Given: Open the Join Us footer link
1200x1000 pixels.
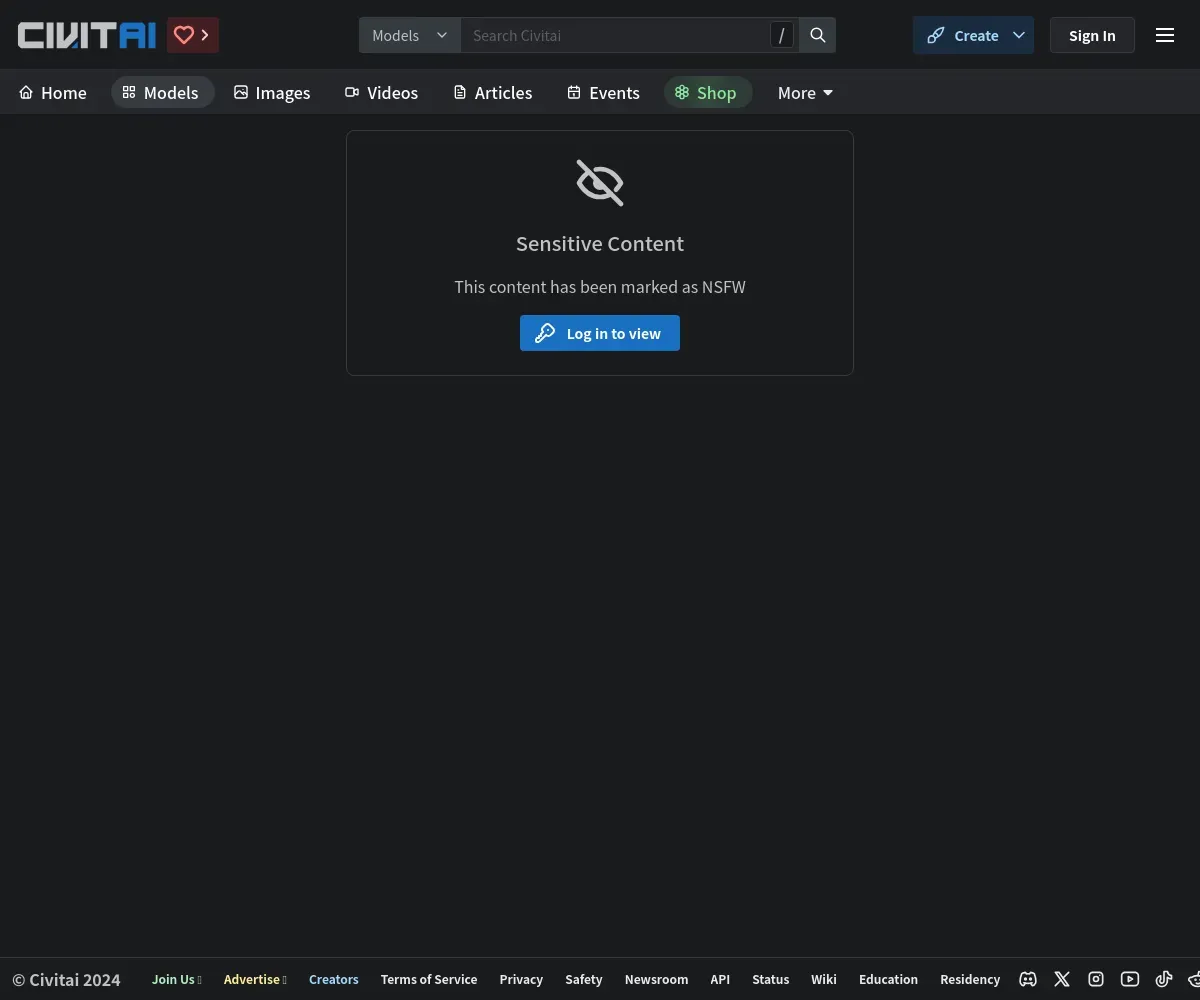Looking at the screenshot, I should pyautogui.click(x=177, y=979).
